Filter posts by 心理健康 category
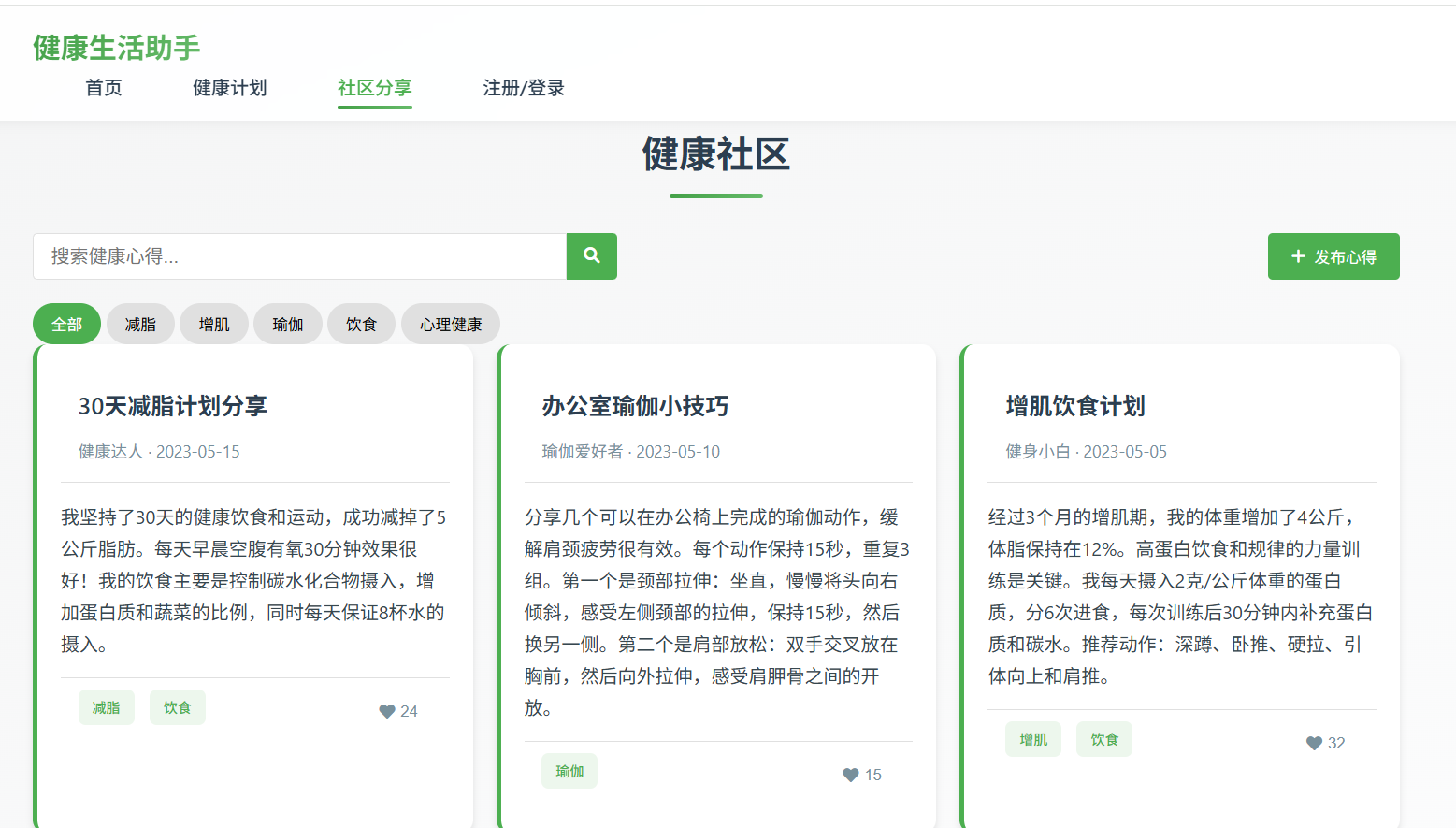The image size is (1456, 828). coord(450,324)
